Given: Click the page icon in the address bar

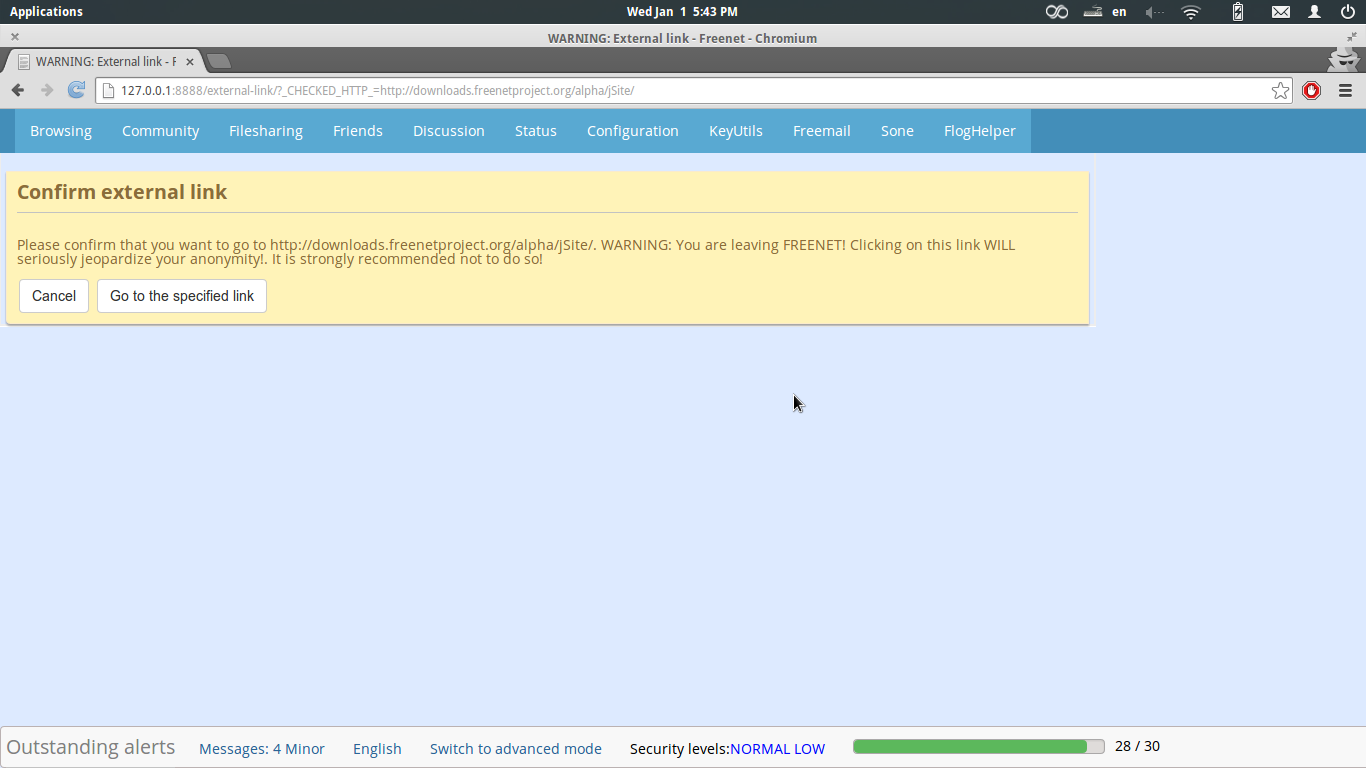Looking at the screenshot, I should [108, 91].
